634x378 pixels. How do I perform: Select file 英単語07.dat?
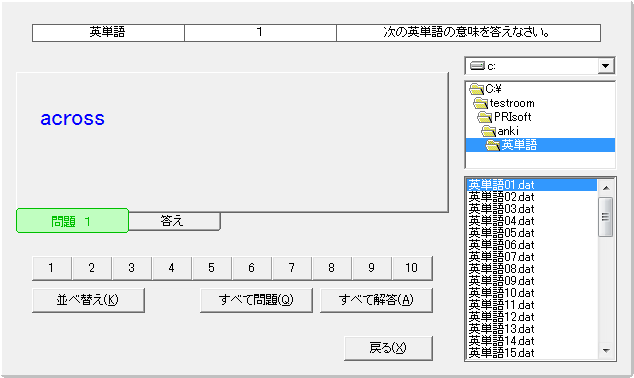(x=531, y=257)
